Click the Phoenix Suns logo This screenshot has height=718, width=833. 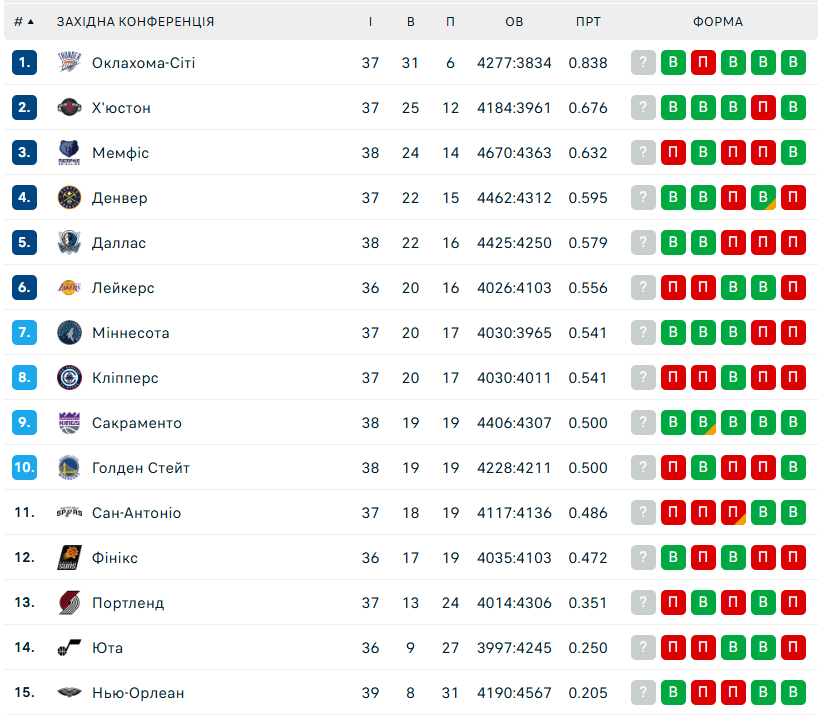(x=68, y=558)
